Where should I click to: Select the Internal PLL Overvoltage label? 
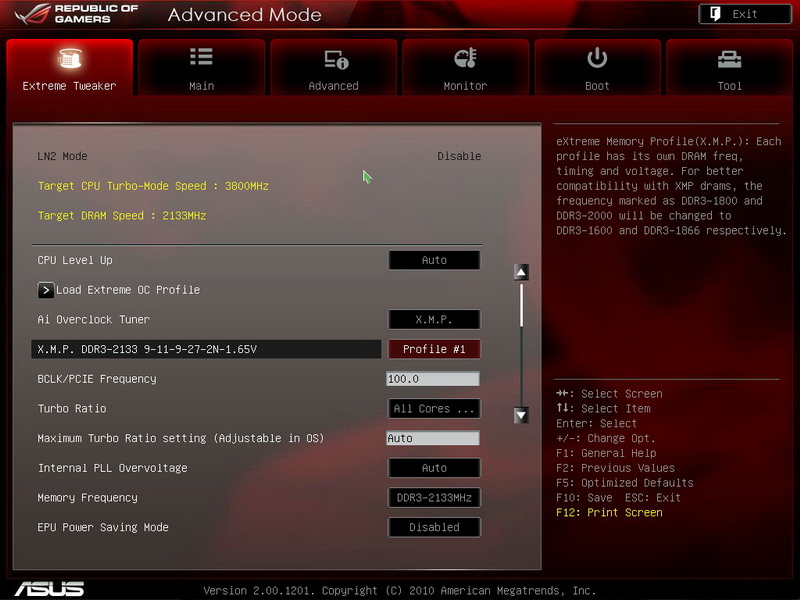(113, 468)
